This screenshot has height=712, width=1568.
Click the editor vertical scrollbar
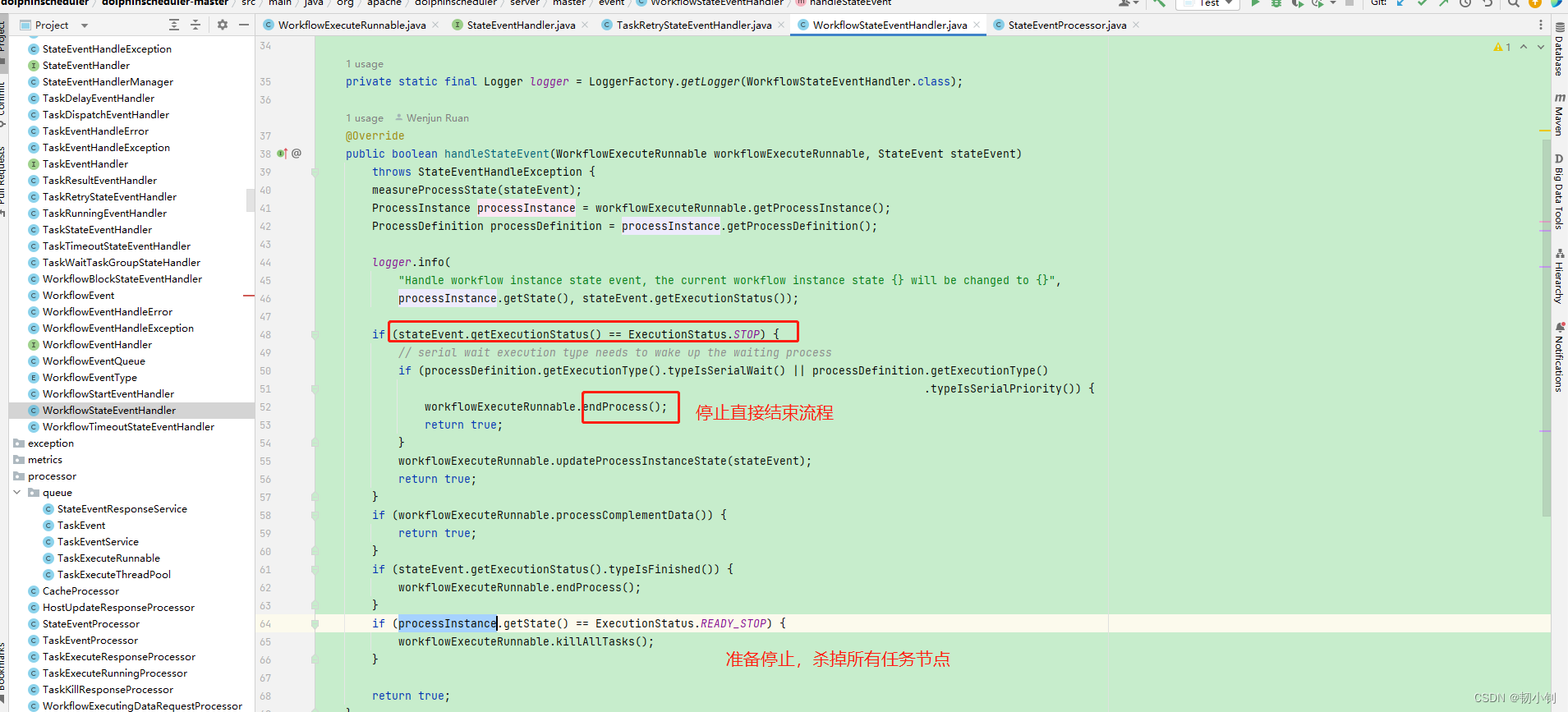point(1546,328)
